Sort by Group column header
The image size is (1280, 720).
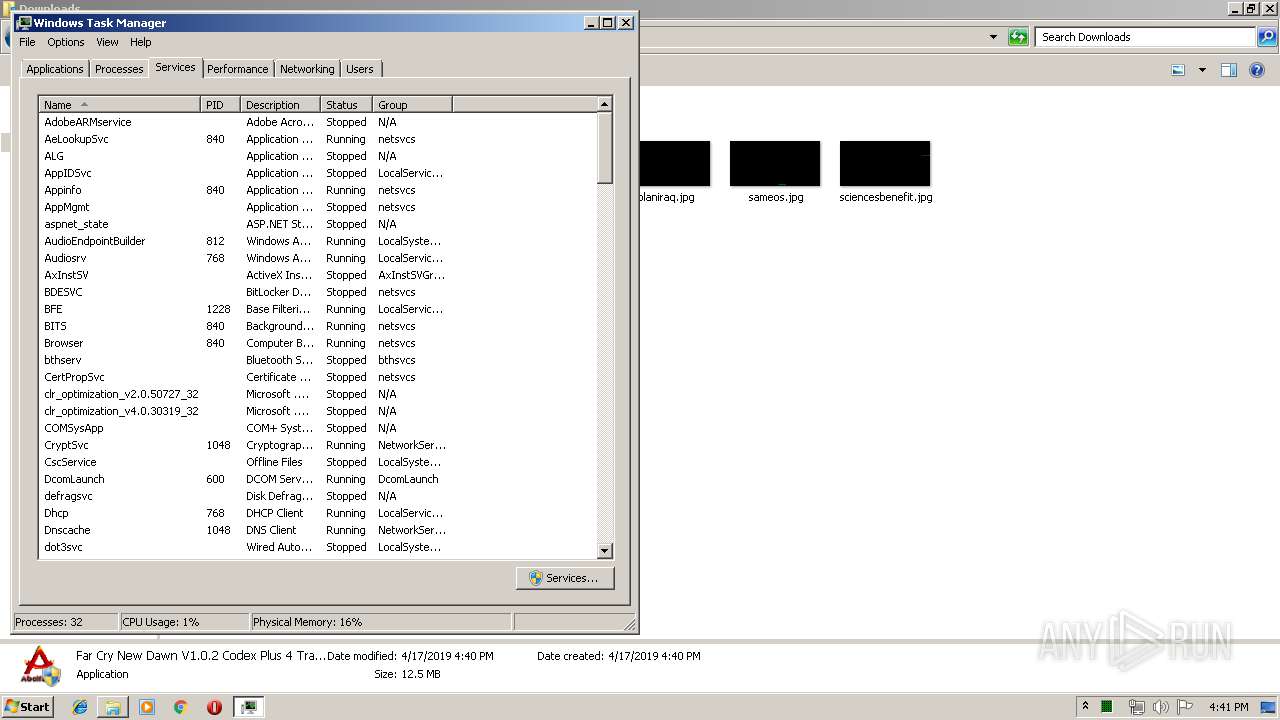pos(413,104)
